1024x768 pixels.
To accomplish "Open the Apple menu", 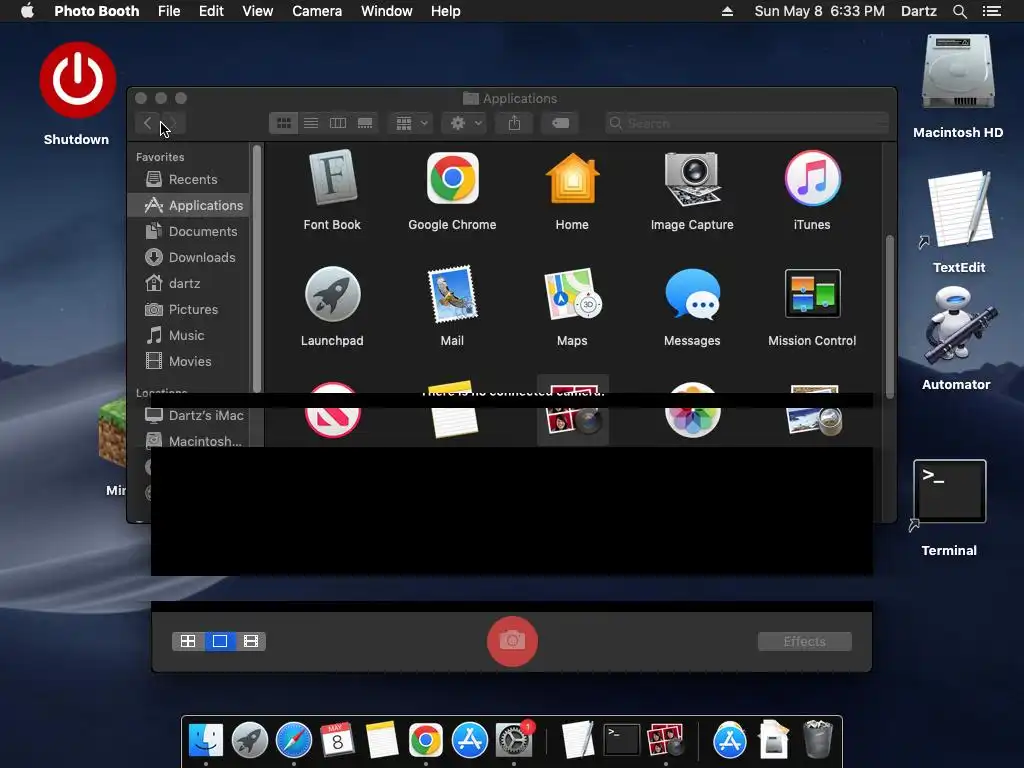I will point(27,11).
